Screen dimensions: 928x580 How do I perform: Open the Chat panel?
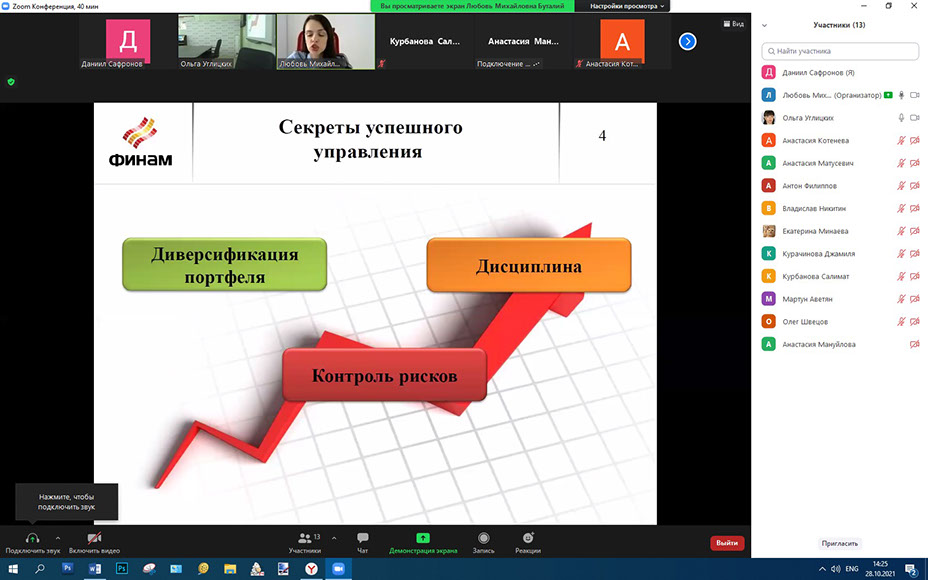tap(362, 539)
